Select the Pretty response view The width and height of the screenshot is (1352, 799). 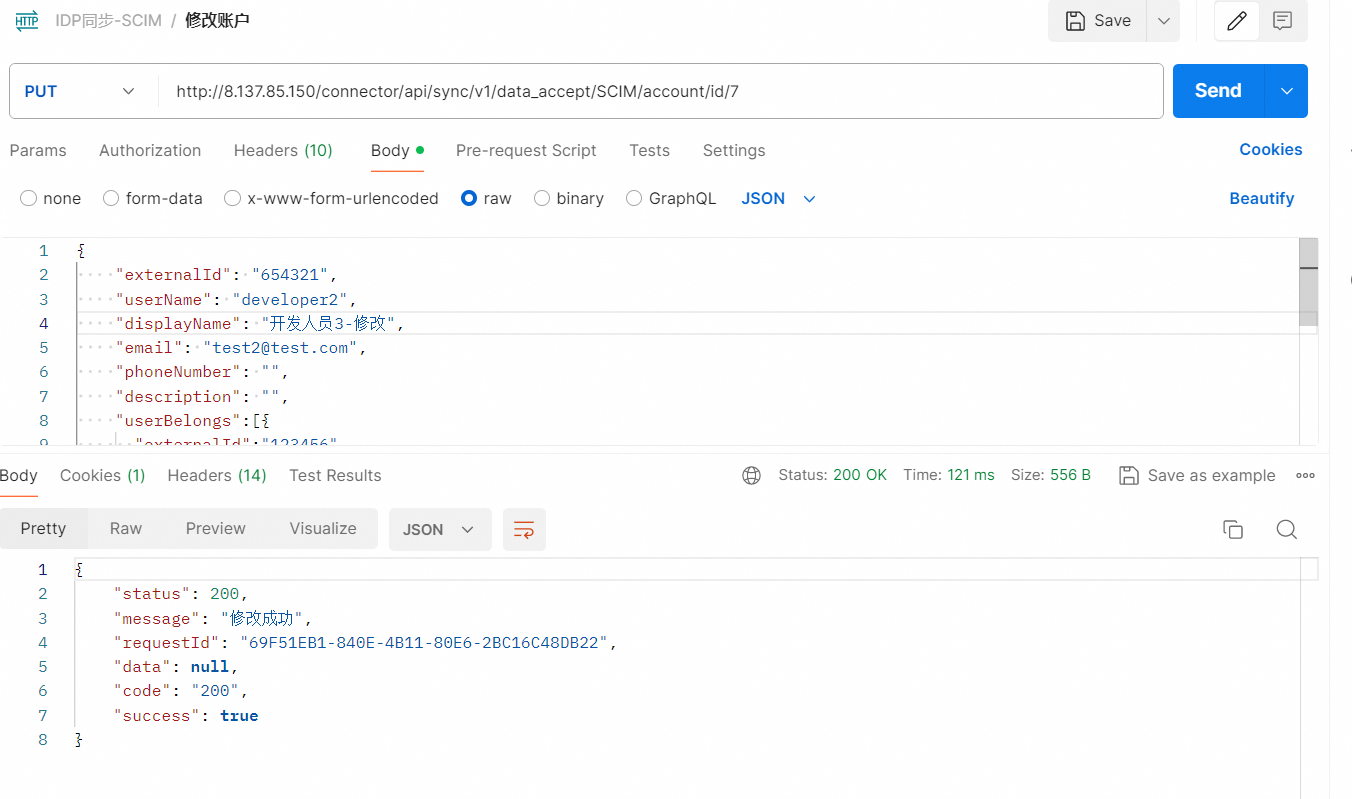(x=43, y=528)
